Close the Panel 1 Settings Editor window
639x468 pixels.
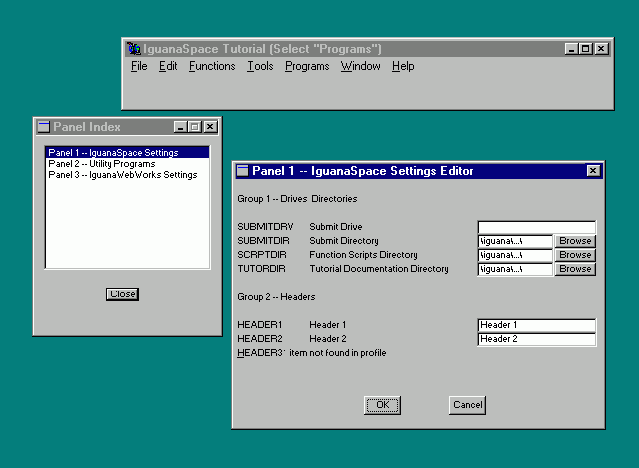pyautogui.click(x=593, y=170)
